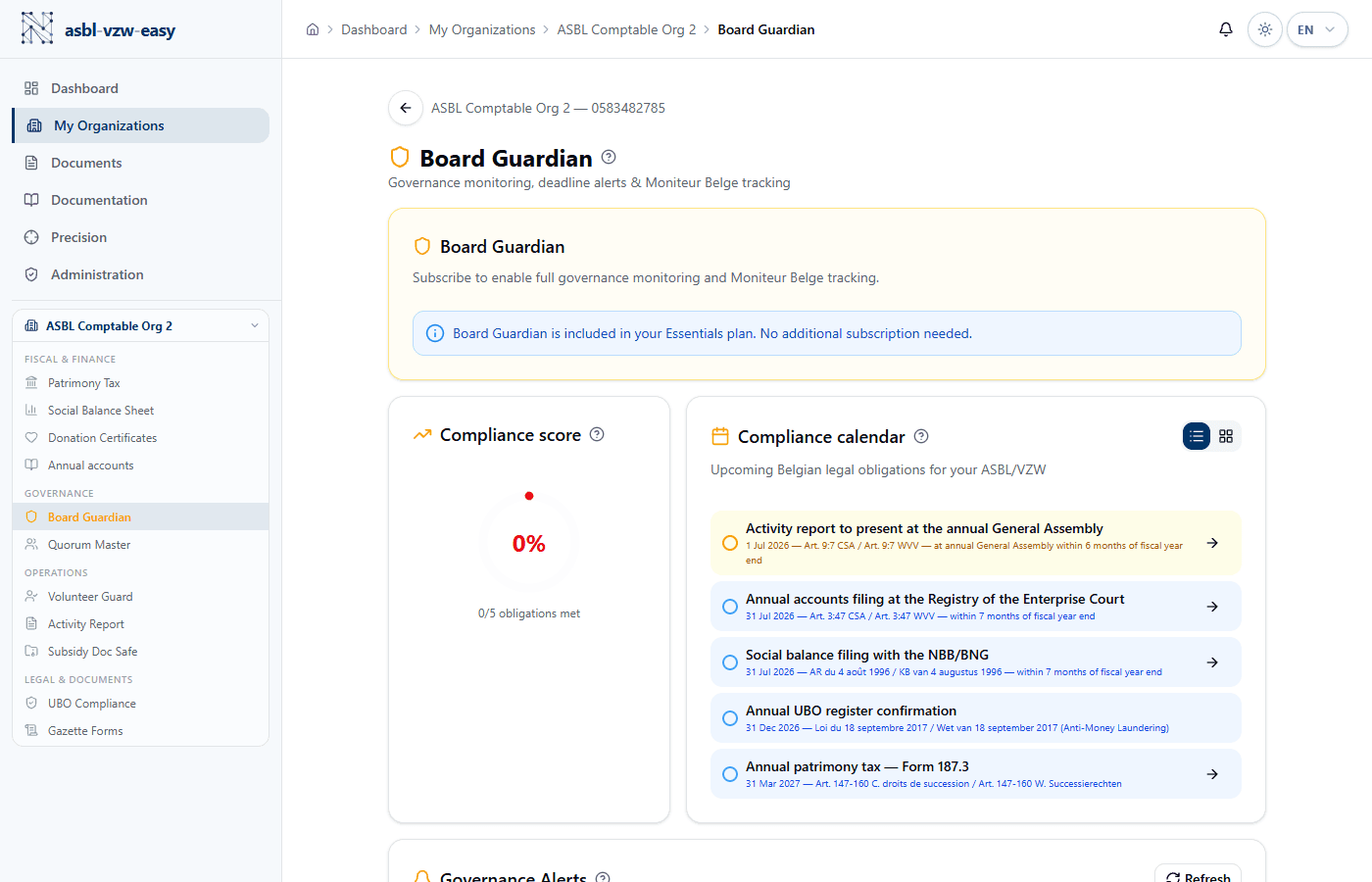
Task: Click the Volunteer Guard person icon
Action: coord(31,596)
